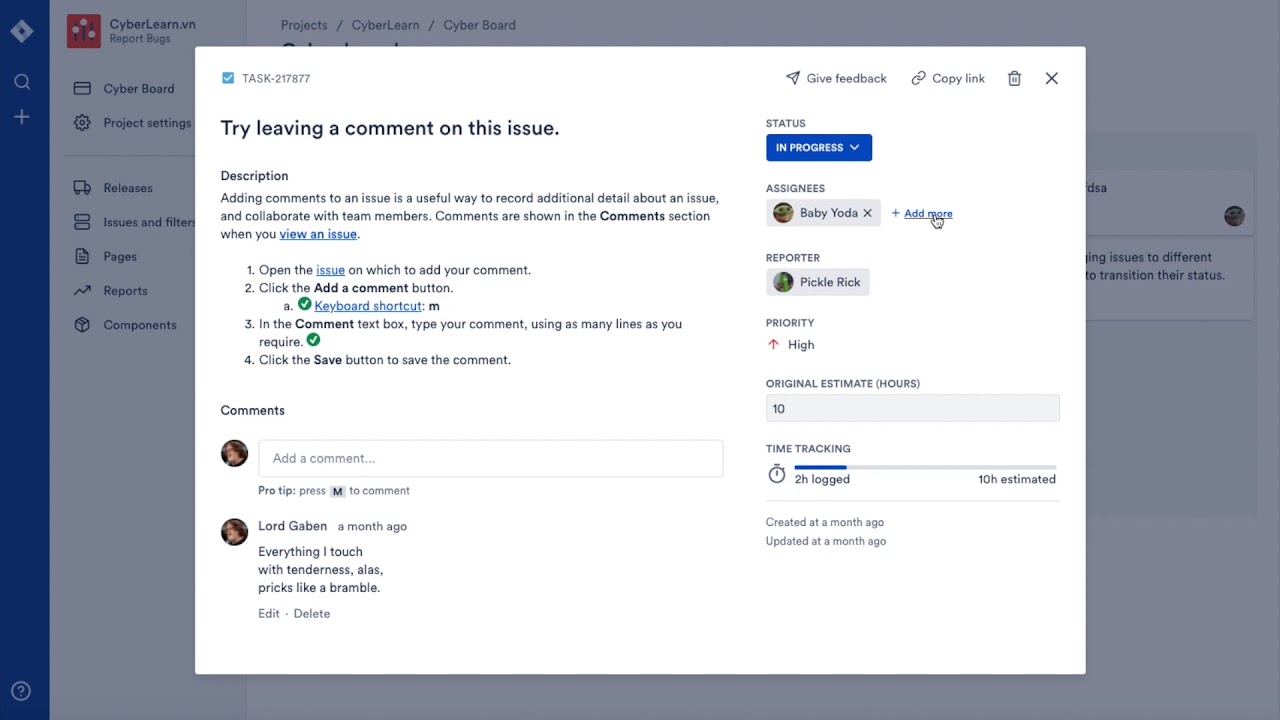Delete the Lord Gaben comment
1280x720 pixels.
click(x=311, y=613)
